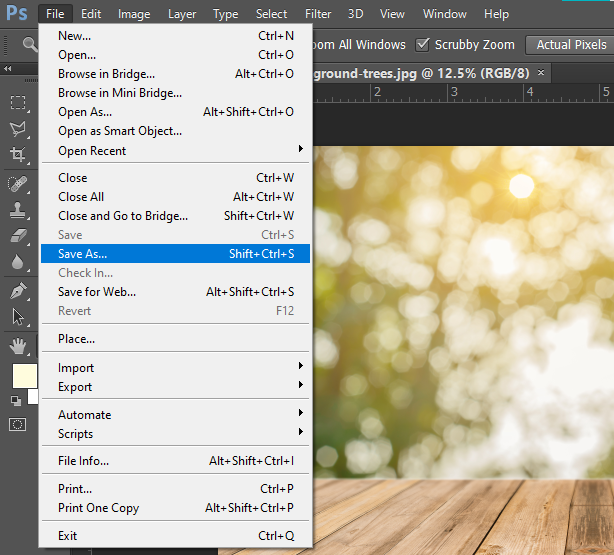Open the Layer menu
The width and height of the screenshot is (614, 555).
(182, 14)
